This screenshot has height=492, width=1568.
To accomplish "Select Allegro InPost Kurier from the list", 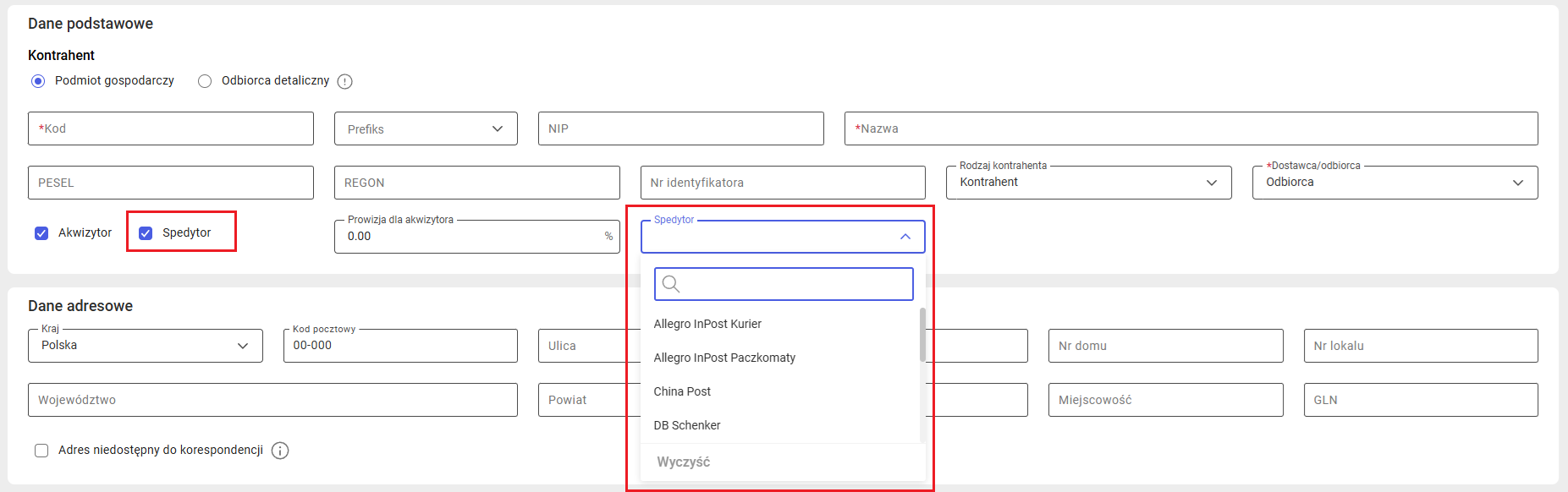I will point(707,324).
